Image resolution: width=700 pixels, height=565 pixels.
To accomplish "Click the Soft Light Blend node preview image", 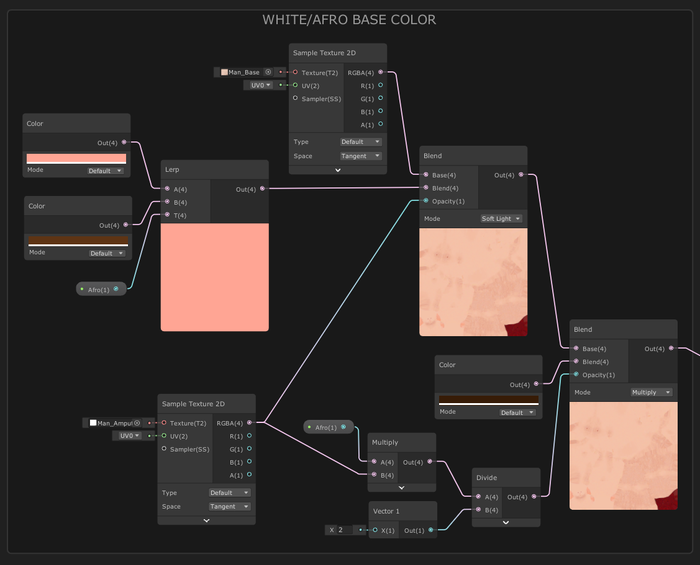I will [x=473, y=282].
